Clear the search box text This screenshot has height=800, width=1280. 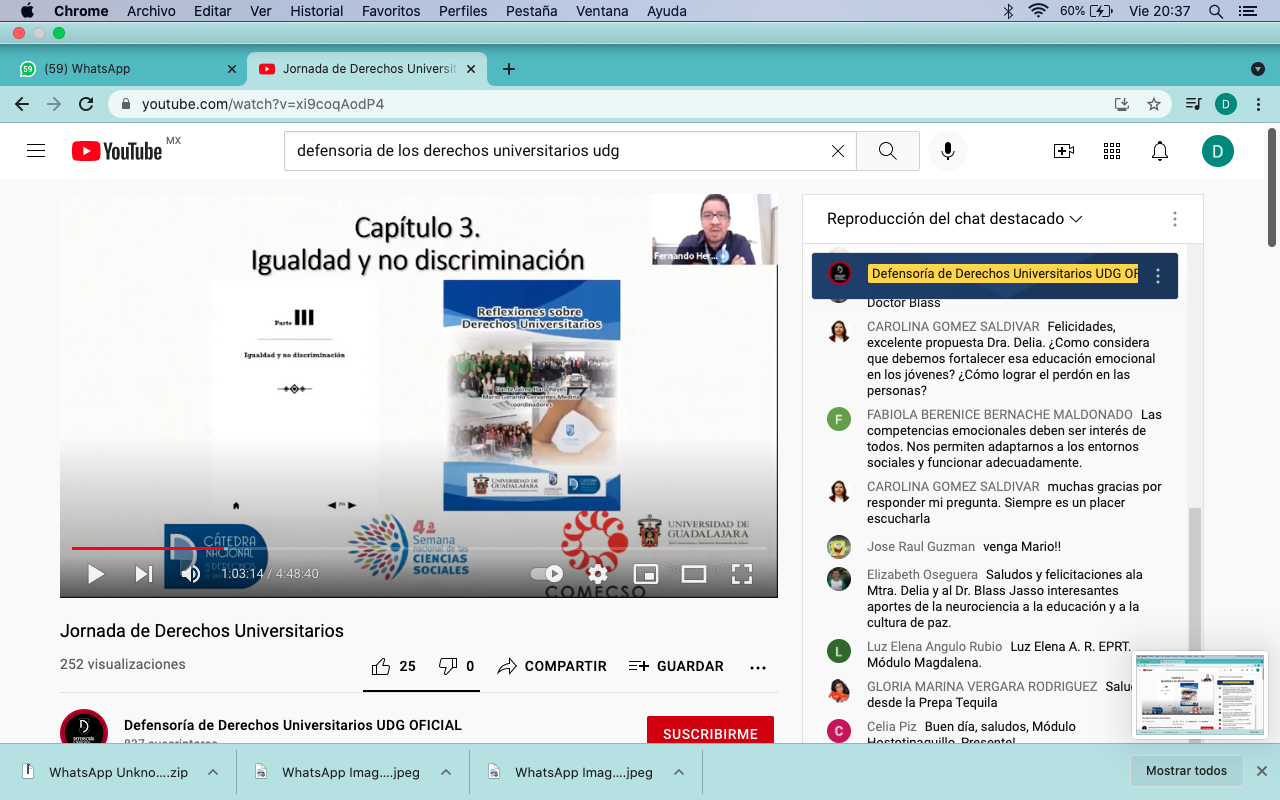tap(838, 151)
